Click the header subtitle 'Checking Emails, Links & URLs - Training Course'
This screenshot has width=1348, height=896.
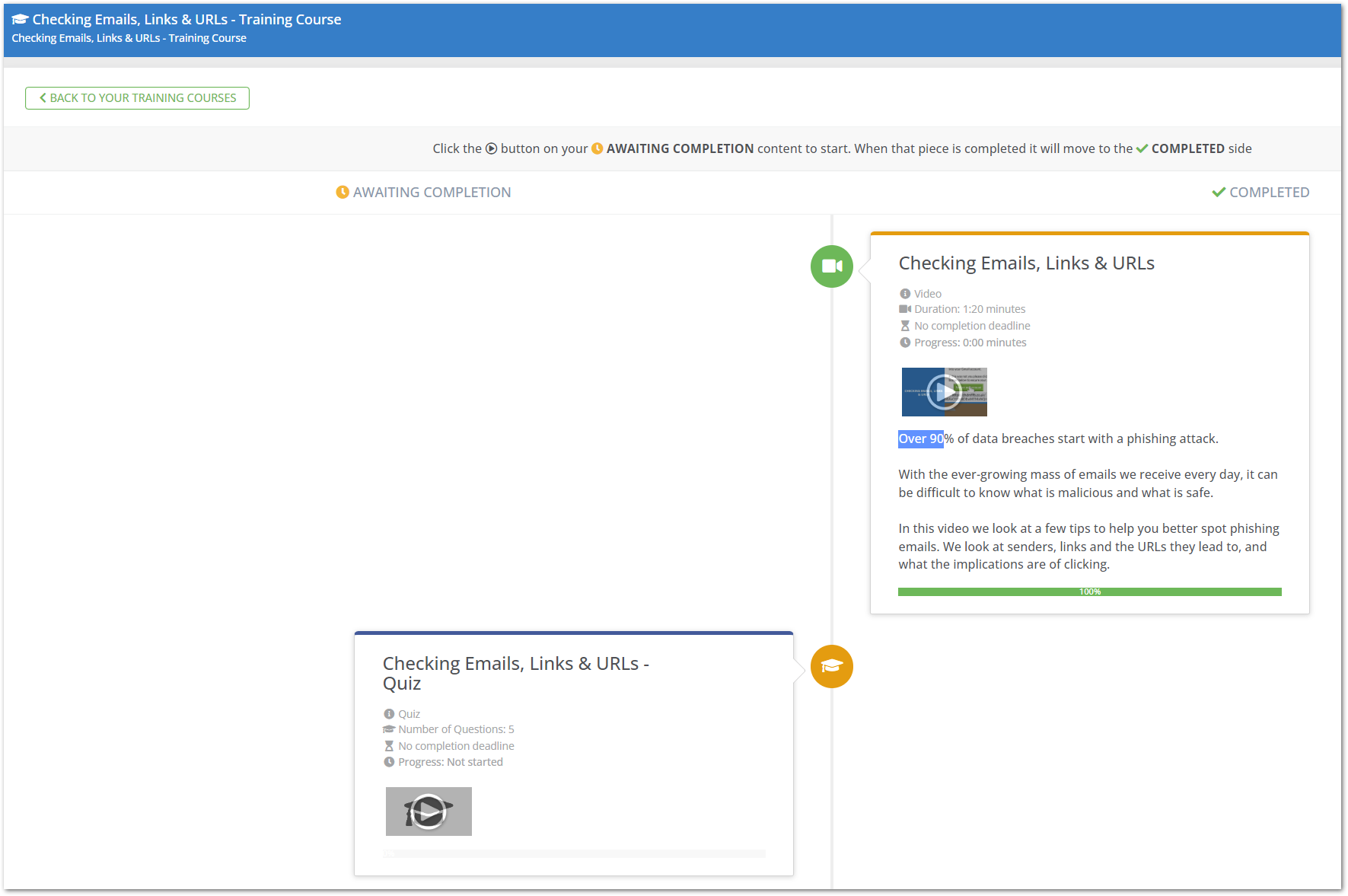click(129, 38)
